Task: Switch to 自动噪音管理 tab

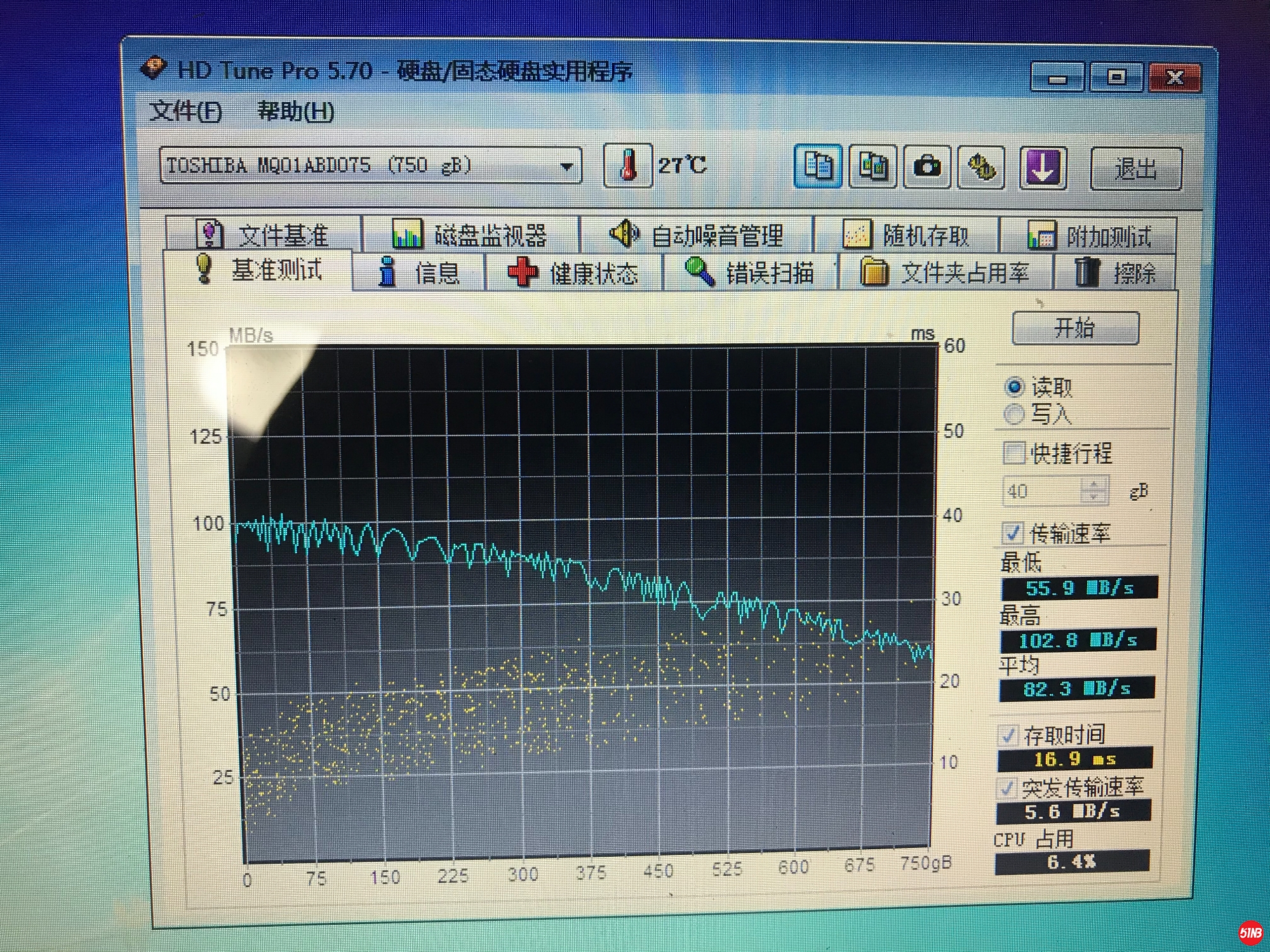Action: [x=696, y=235]
